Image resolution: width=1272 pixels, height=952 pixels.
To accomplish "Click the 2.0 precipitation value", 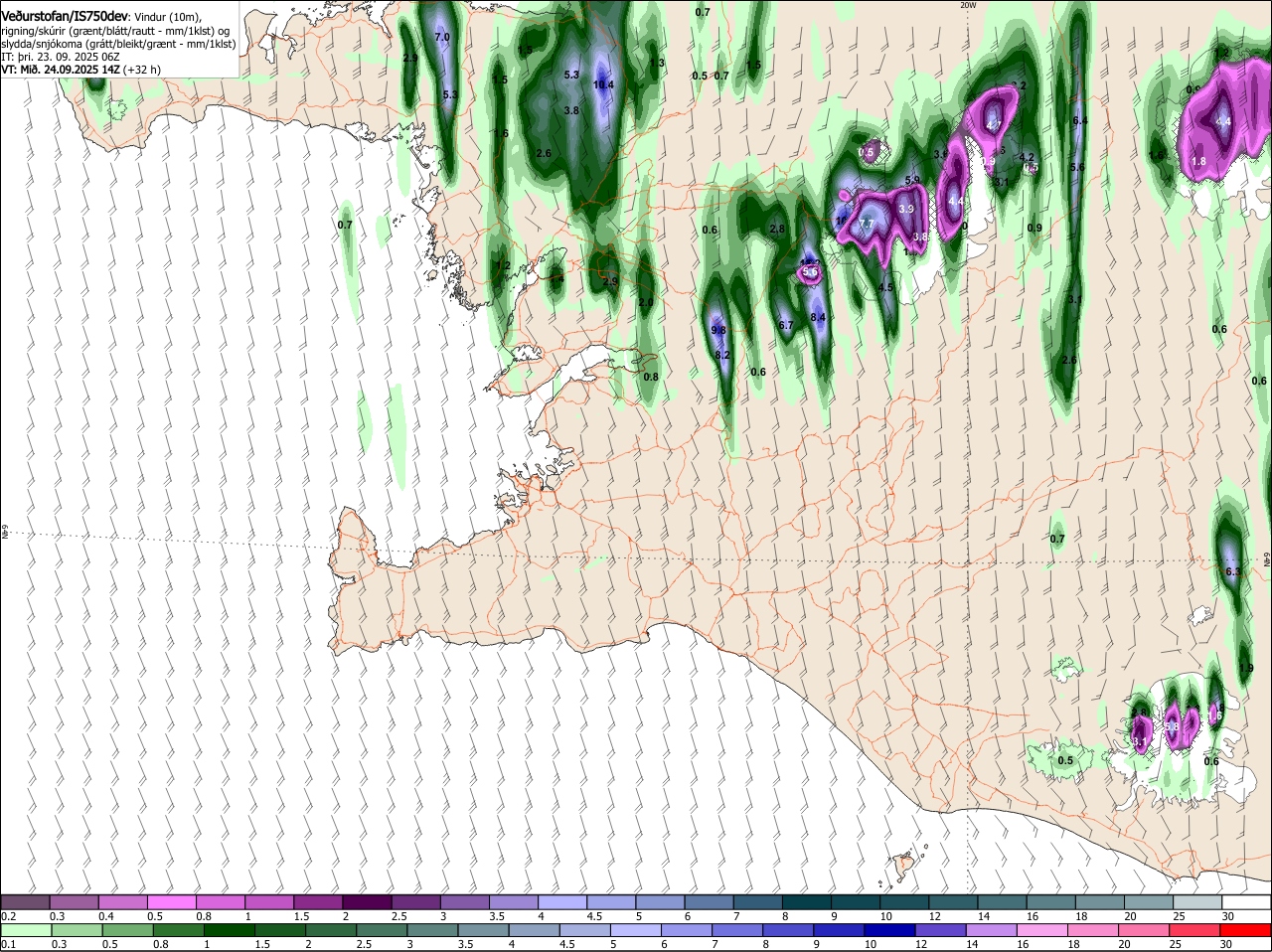I will (645, 302).
